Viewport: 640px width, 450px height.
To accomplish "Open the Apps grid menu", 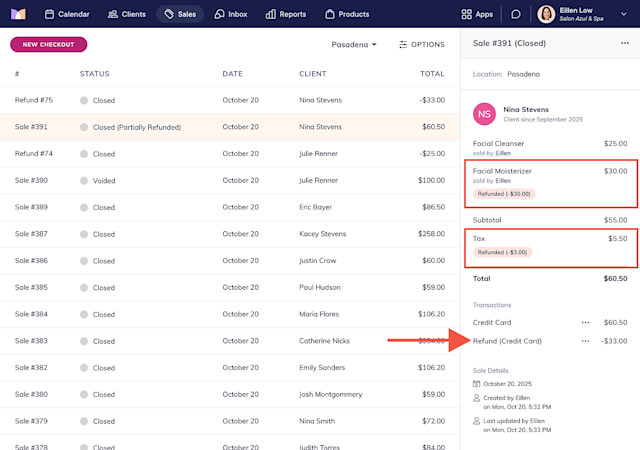I will pyautogui.click(x=477, y=14).
